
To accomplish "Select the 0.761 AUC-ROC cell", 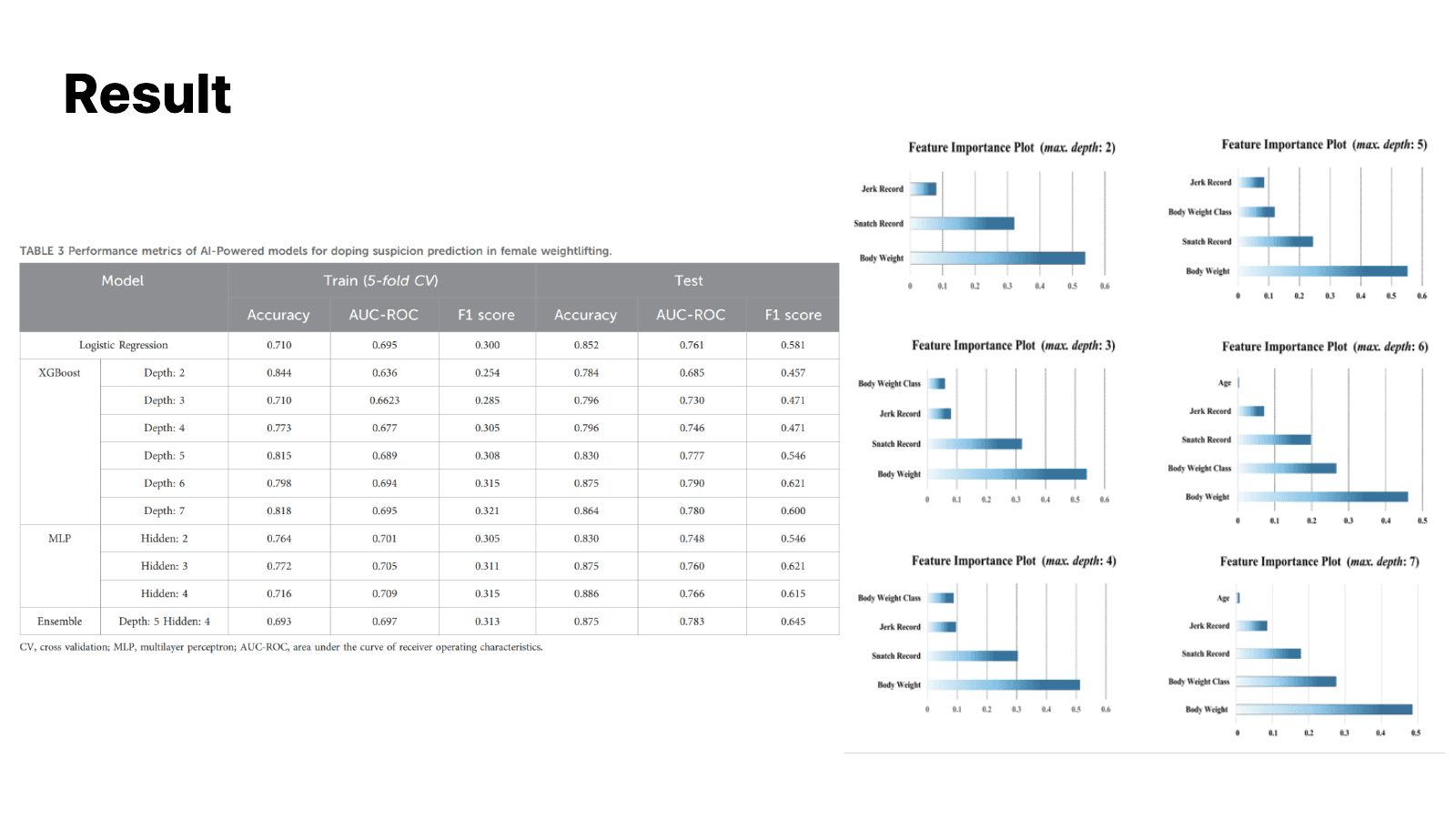I will pyautogui.click(x=692, y=345).
